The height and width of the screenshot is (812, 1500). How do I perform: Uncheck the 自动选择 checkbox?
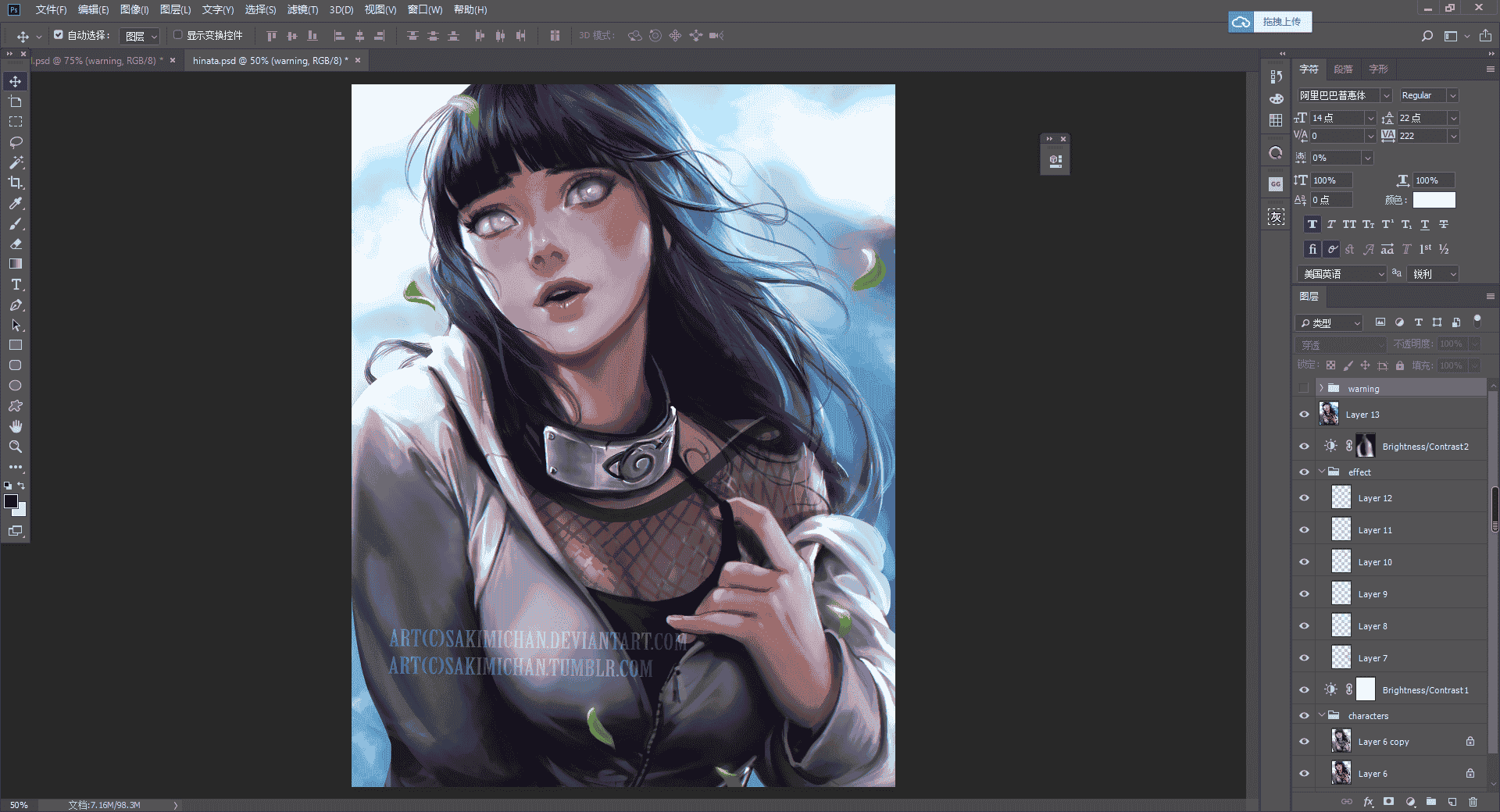[x=59, y=35]
